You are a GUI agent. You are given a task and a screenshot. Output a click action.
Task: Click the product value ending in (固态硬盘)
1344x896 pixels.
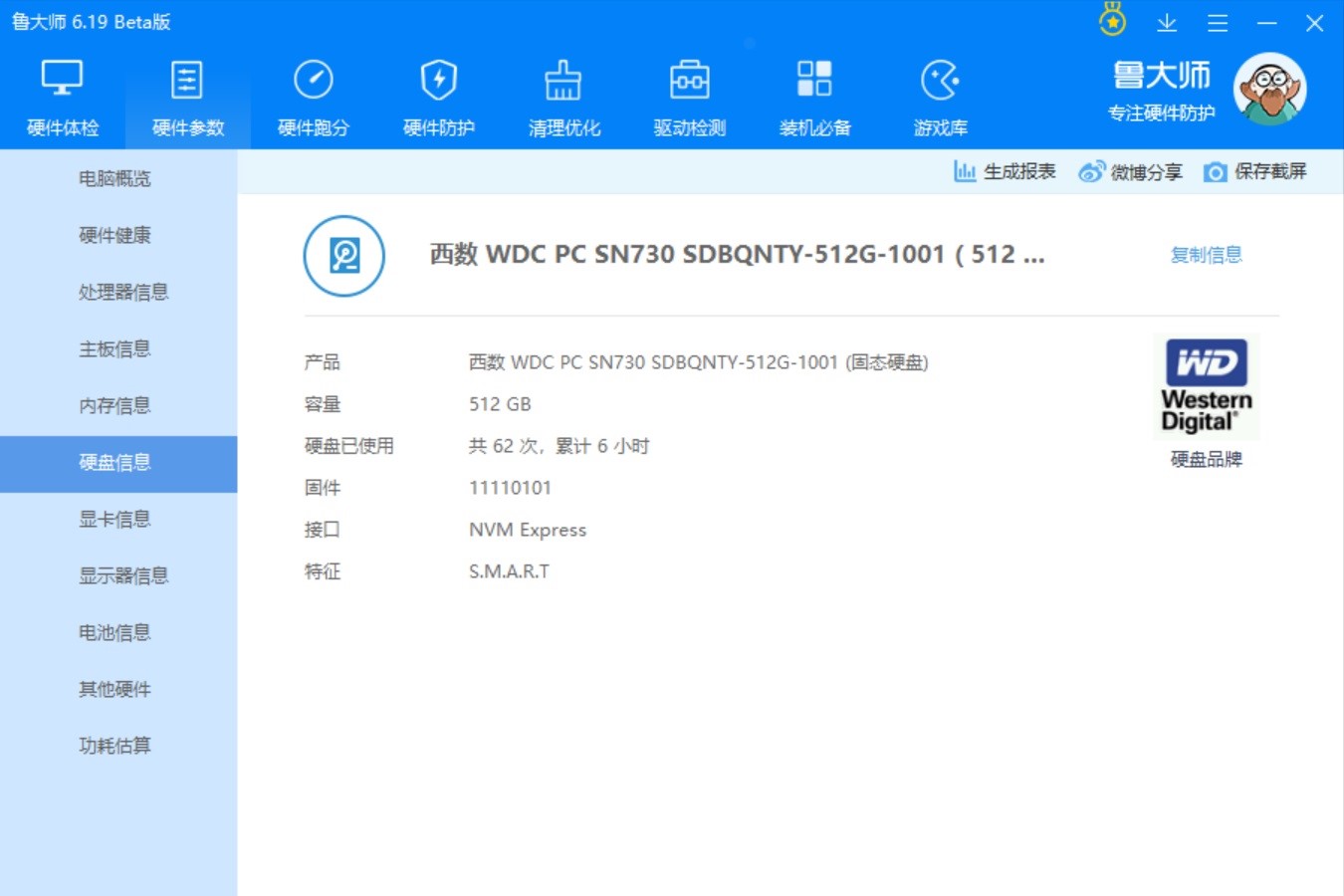click(x=698, y=362)
